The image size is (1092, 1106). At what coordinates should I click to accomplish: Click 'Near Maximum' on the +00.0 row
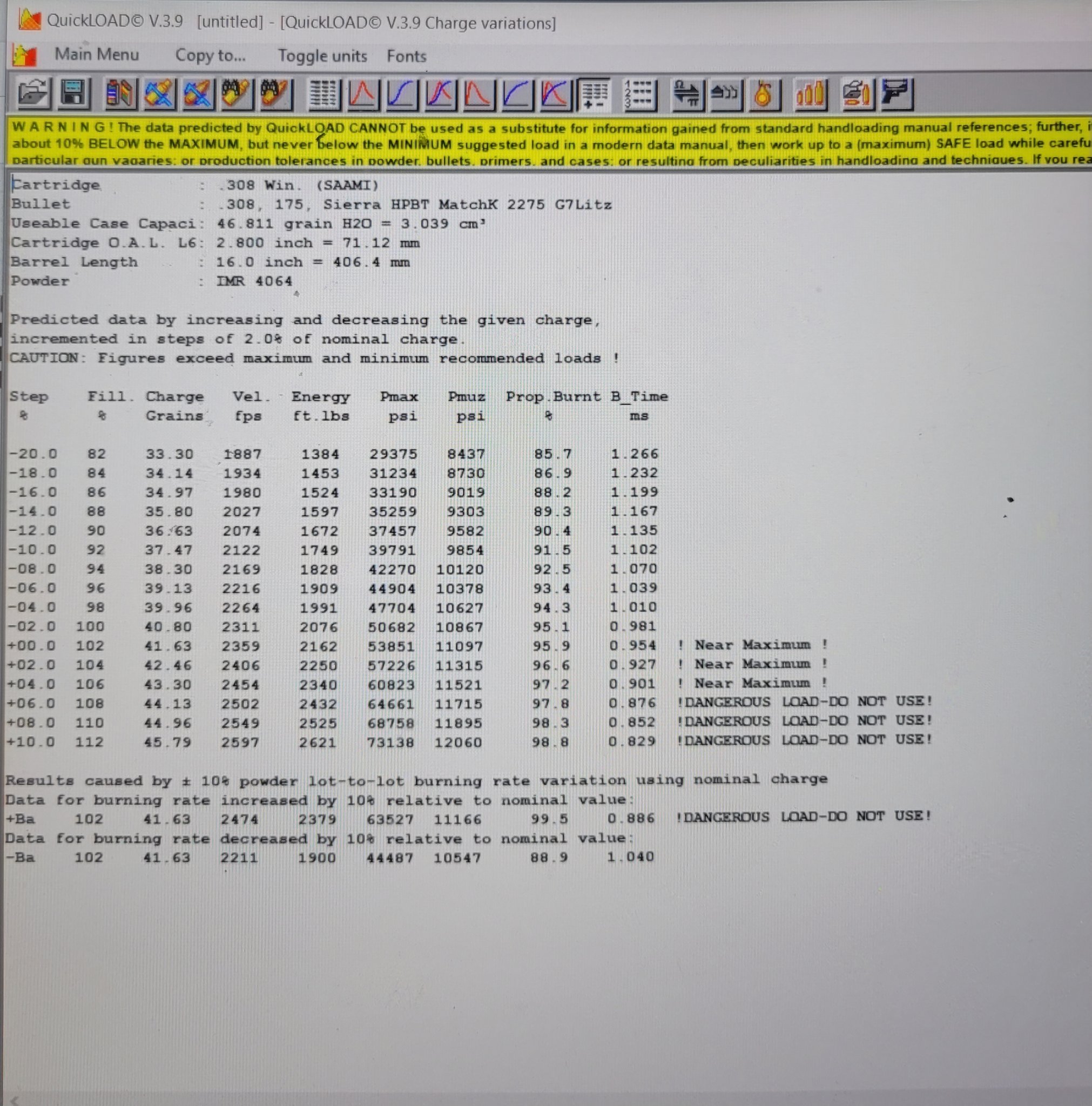click(752, 645)
